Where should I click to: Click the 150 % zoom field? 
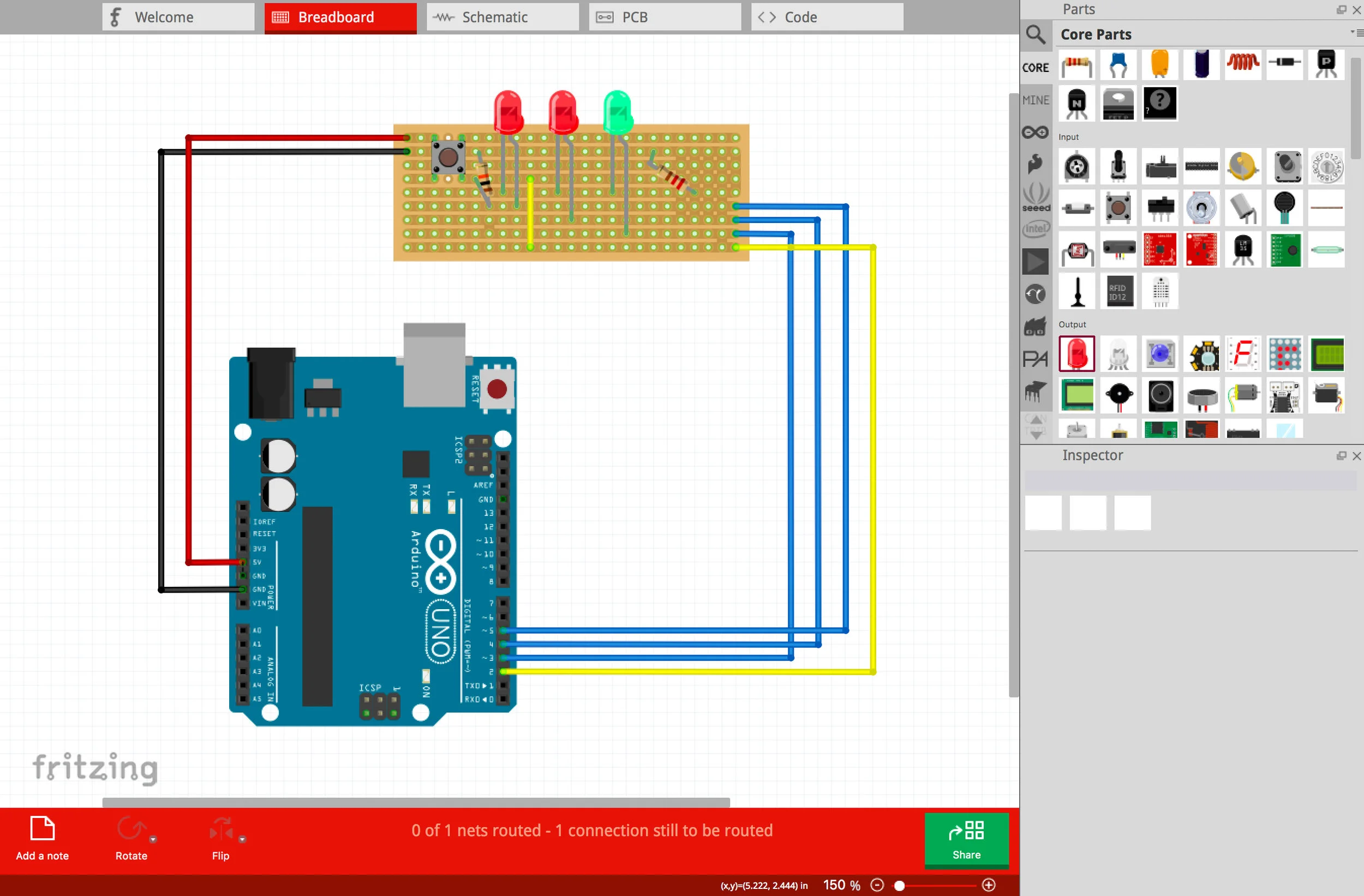point(841,885)
